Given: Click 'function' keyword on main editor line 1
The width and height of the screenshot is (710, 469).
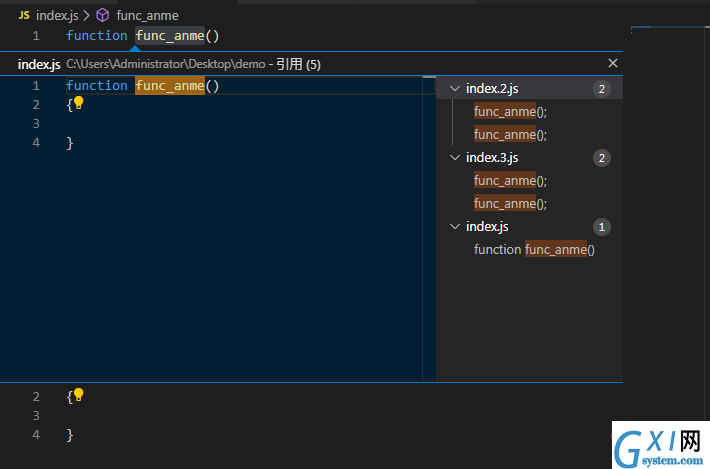Looking at the screenshot, I should coord(97,36).
